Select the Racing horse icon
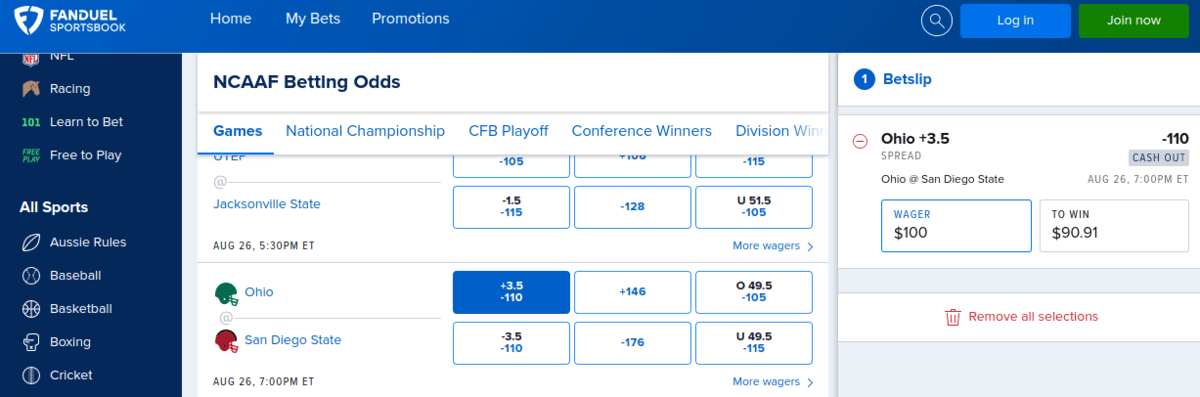This screenshot has height=397, width=1200. [x=30, y=88]
